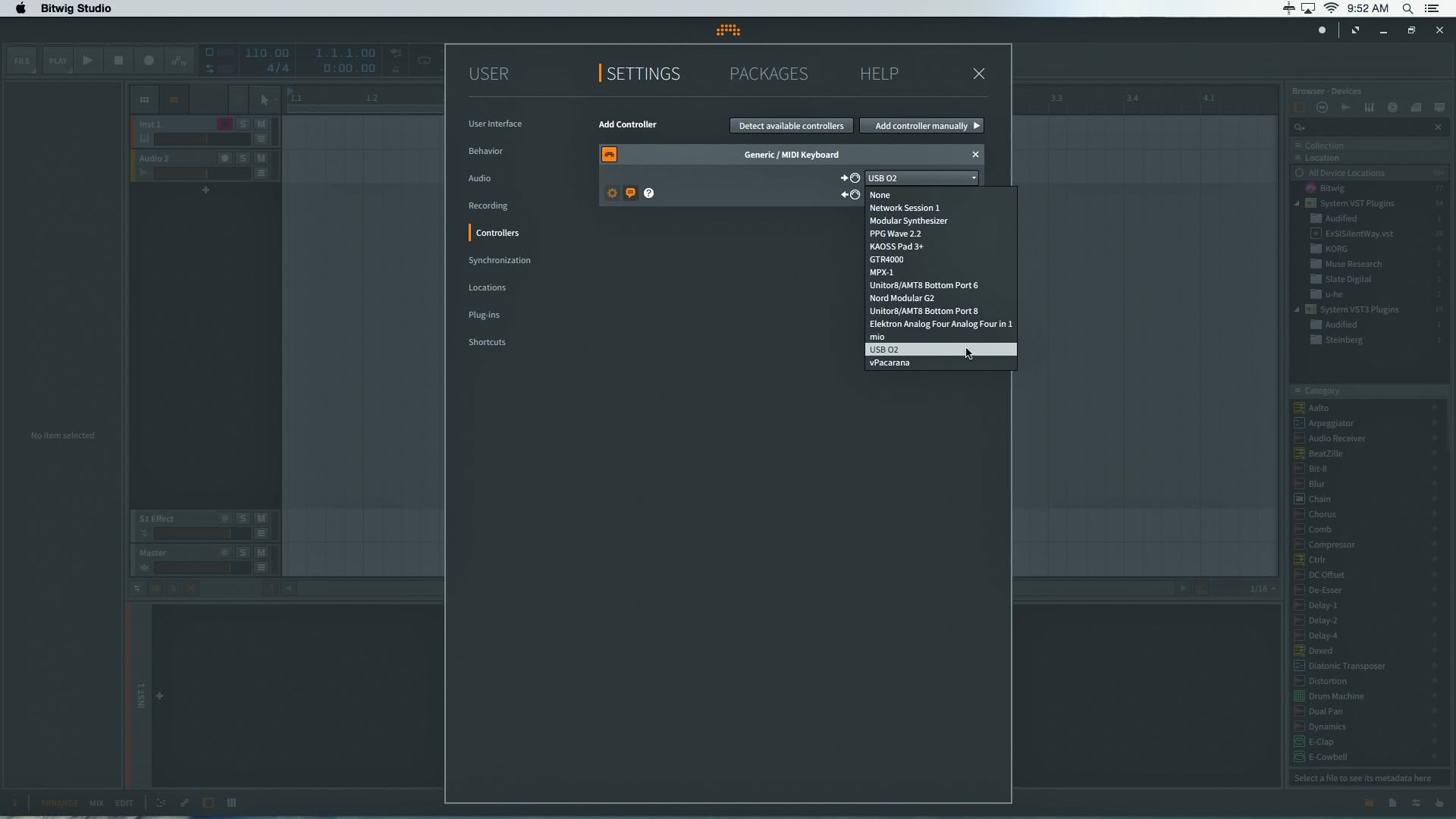Open the clips browser tab icon
The height and width of the screenshot is (819, 1456).
point(1416,108)
